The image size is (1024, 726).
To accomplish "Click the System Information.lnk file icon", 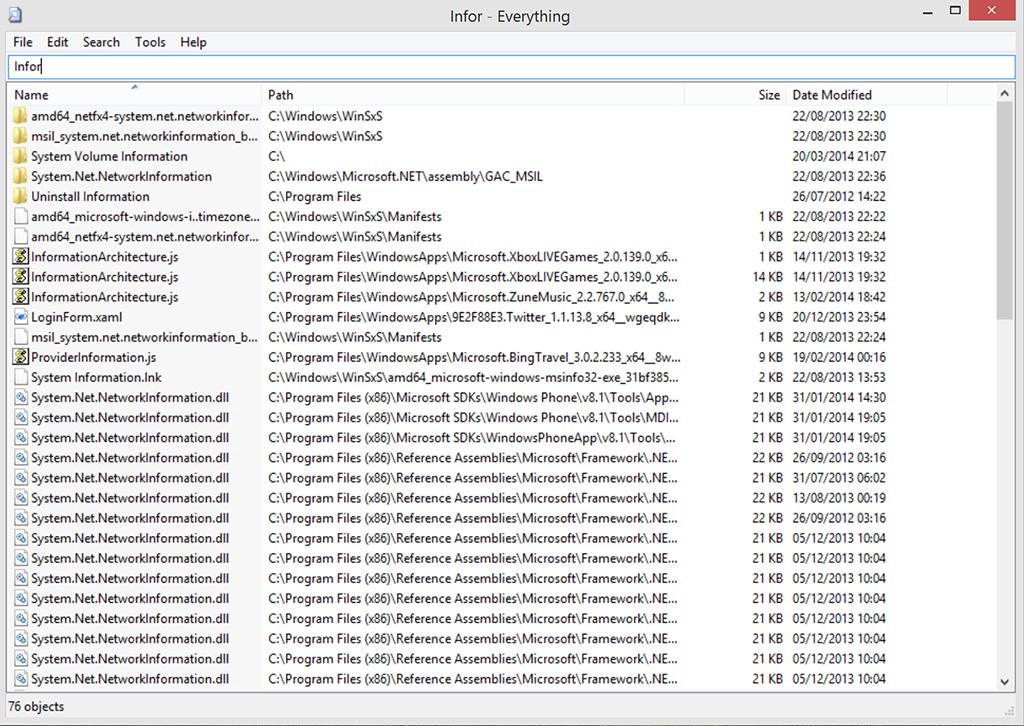I will point(20,378).
